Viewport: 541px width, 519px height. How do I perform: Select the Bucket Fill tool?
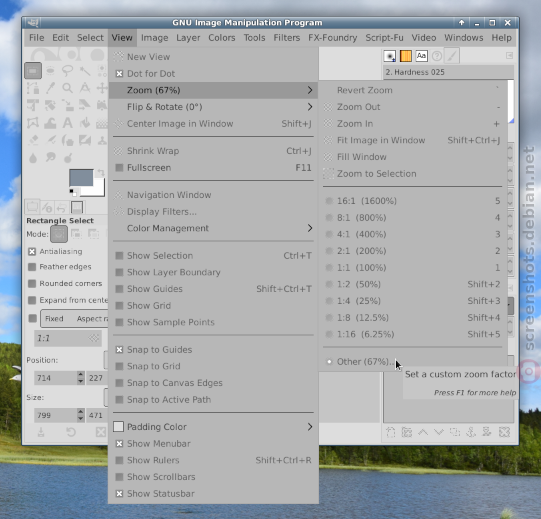(85, 123)
